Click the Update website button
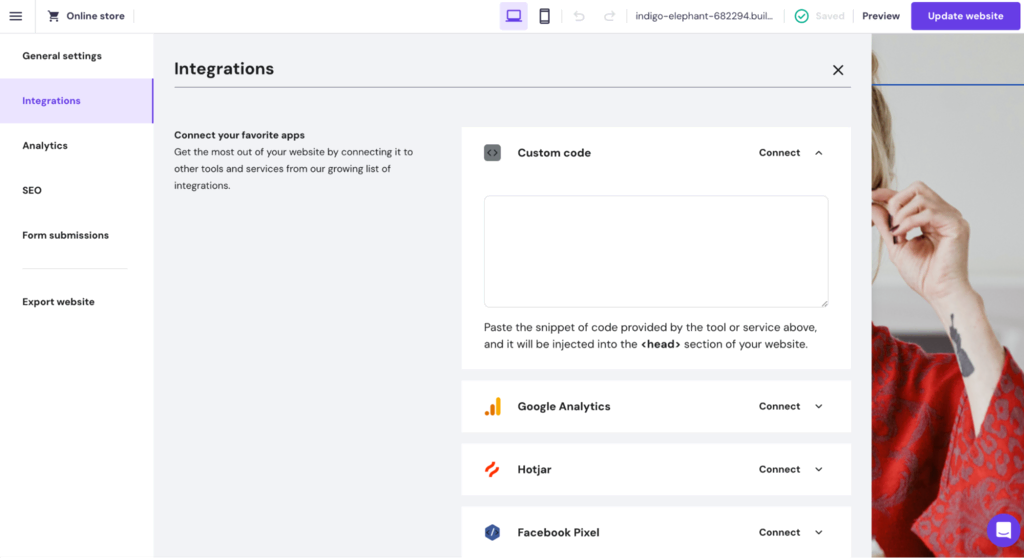The width and height of the screenshot is (1024, 558). pyautogui.click(x=965, y=16)
